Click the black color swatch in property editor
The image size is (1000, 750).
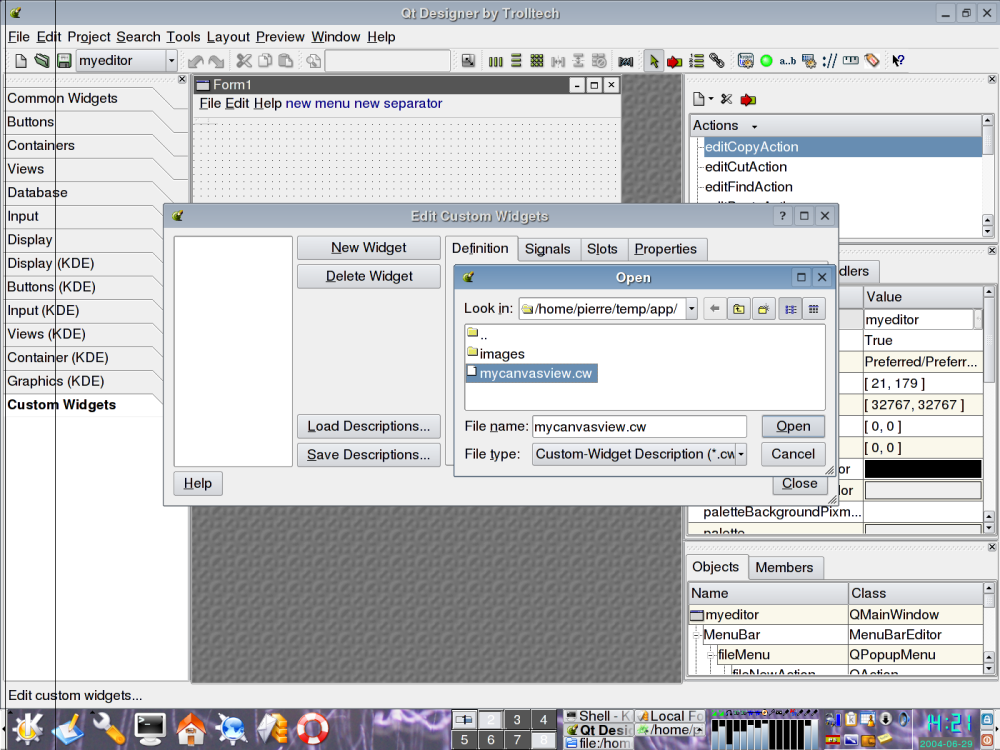coord(923,469)
